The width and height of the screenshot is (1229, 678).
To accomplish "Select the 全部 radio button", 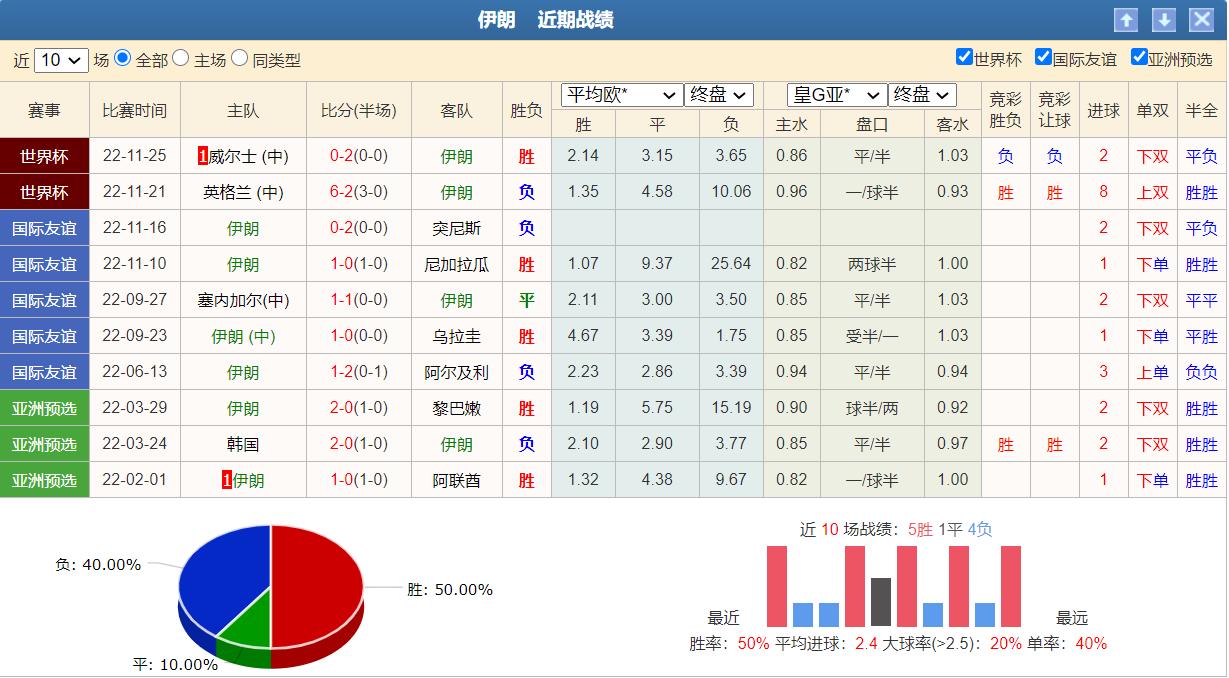I will tap(124, 59).
